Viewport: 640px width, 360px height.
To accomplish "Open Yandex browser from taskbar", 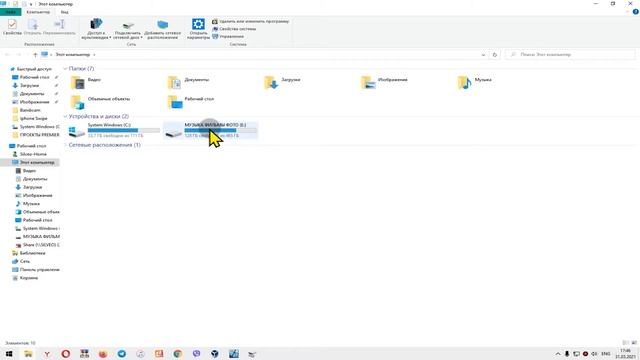I will tap(47, 354).
